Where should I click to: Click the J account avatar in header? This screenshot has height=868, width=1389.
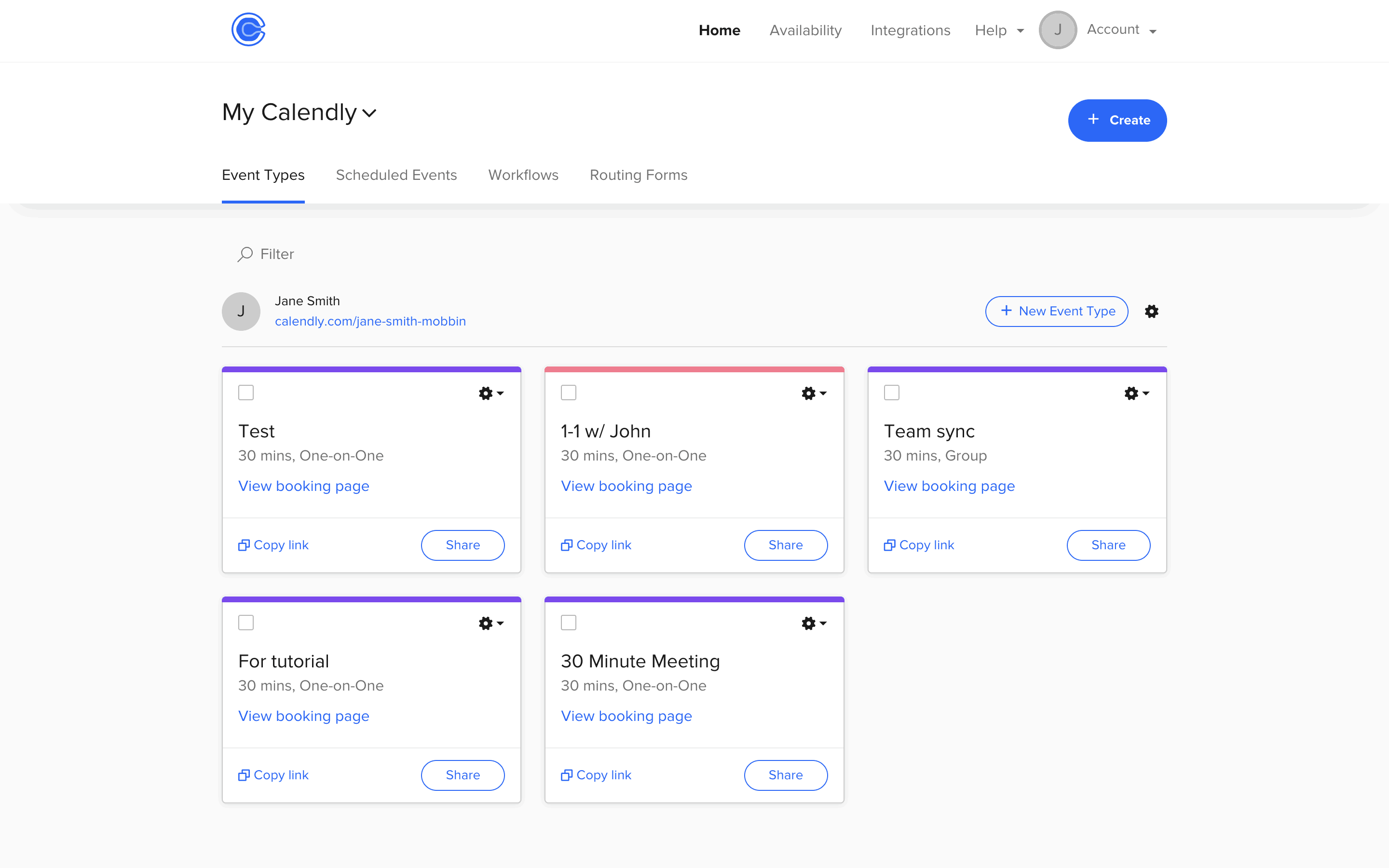[x=1057, y=30]
